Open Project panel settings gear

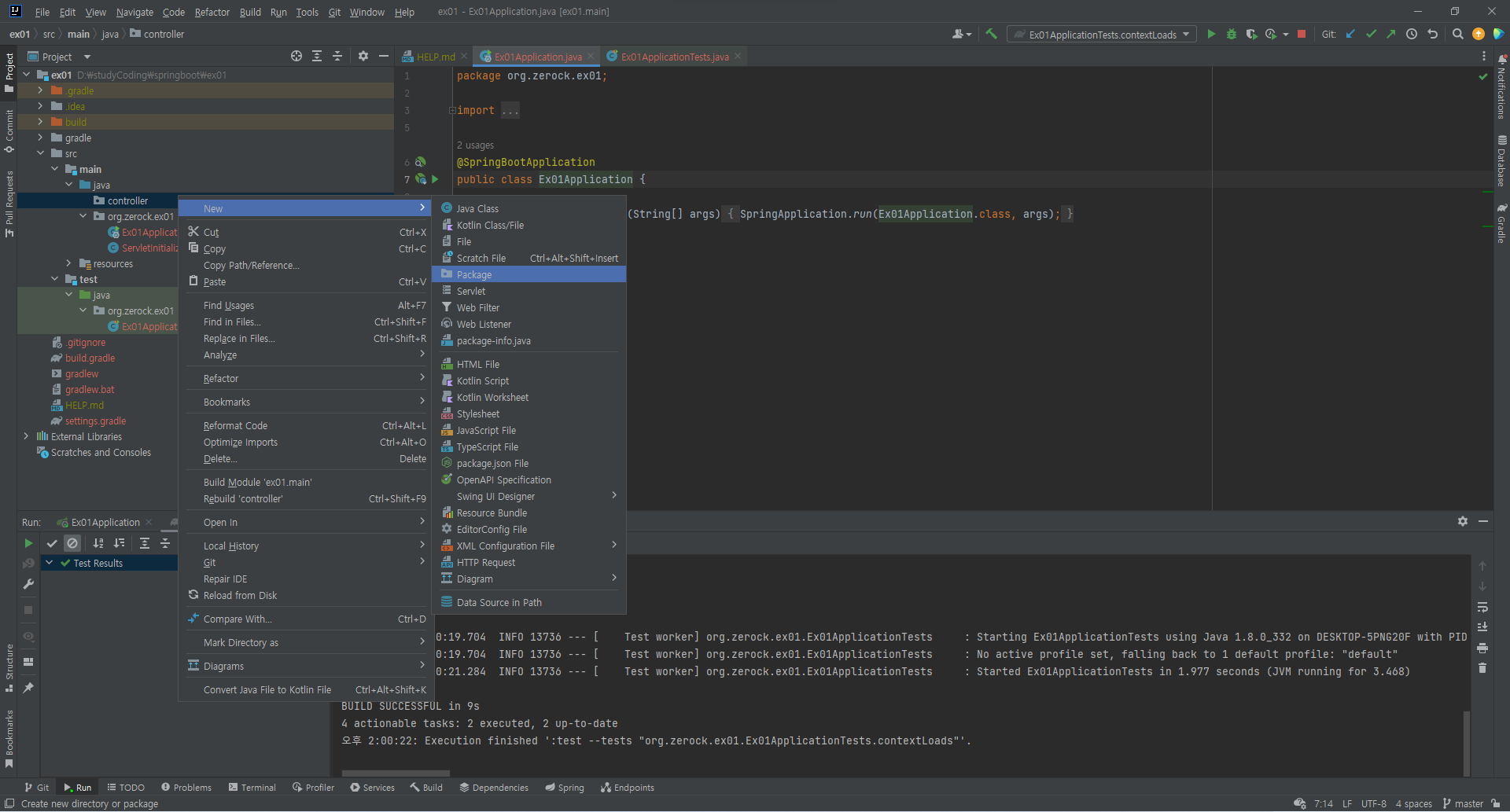363,56
